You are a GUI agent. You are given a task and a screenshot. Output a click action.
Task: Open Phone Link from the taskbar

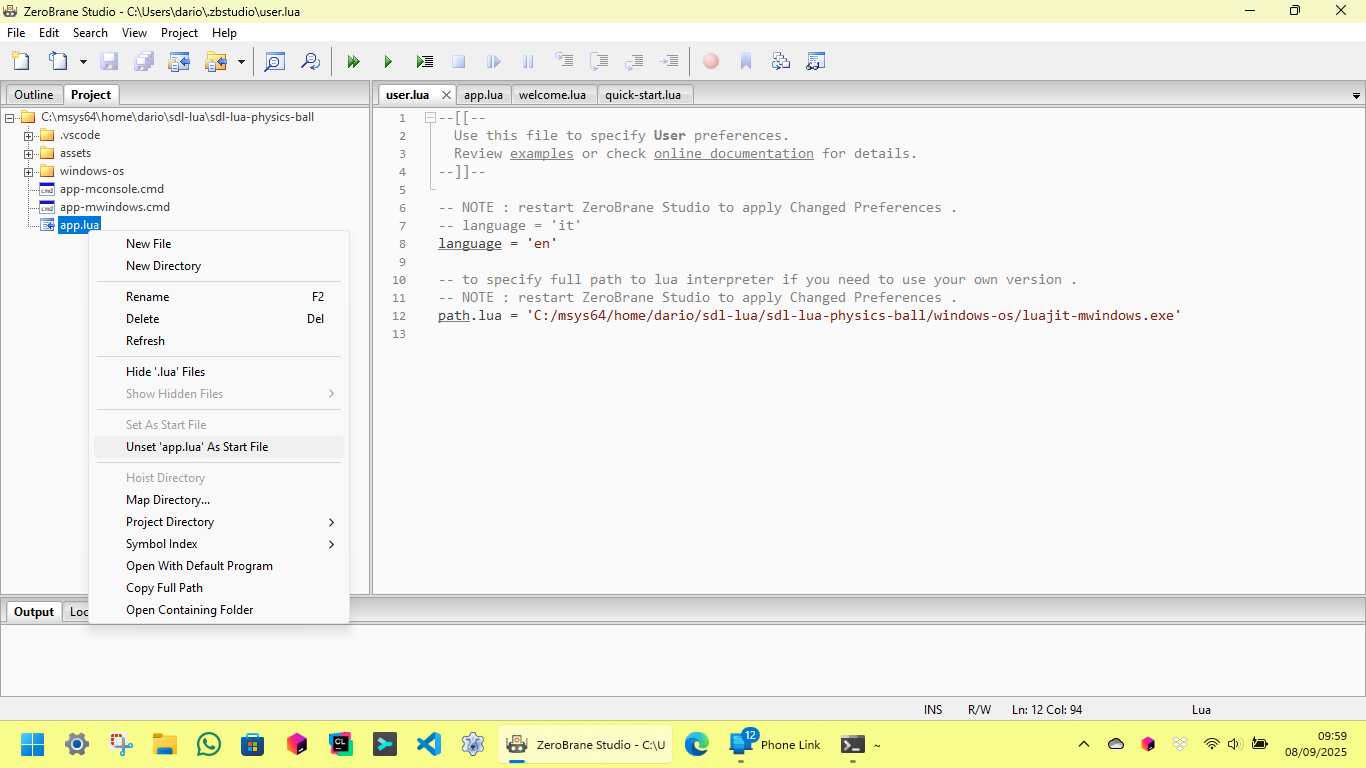click(x=775, y=744)
